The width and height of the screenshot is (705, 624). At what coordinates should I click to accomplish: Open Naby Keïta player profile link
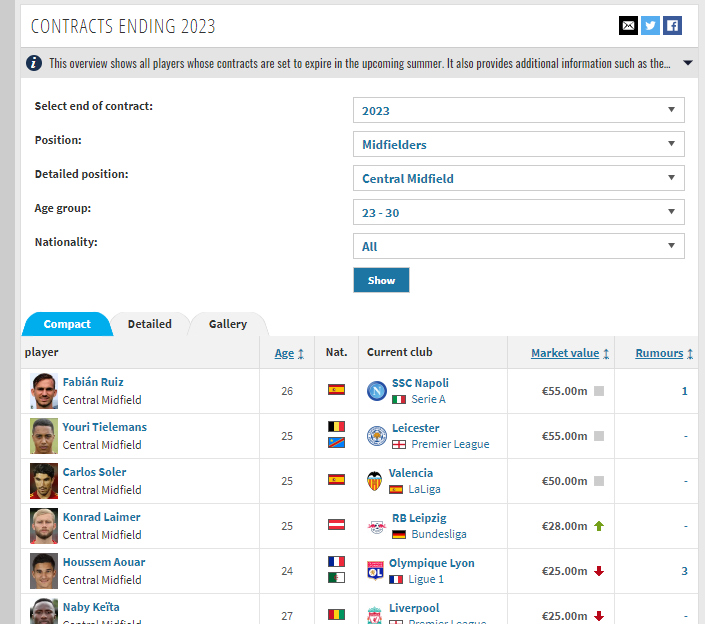(x=91, y=607)
